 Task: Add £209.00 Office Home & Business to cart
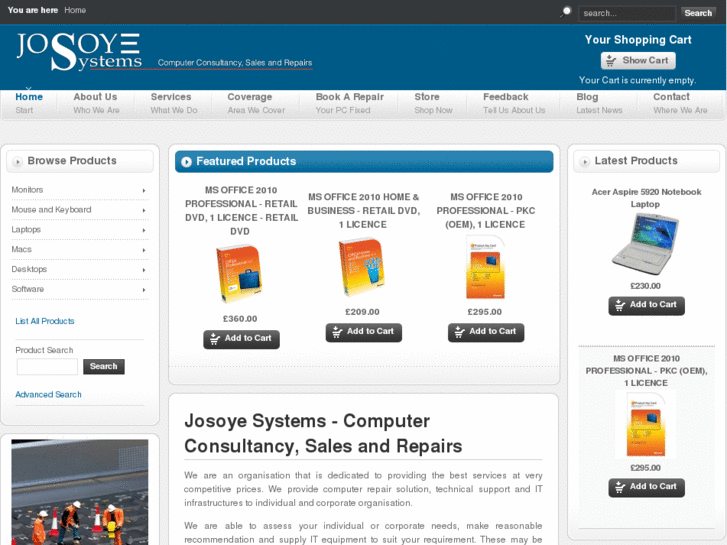(x=364, y=332)
